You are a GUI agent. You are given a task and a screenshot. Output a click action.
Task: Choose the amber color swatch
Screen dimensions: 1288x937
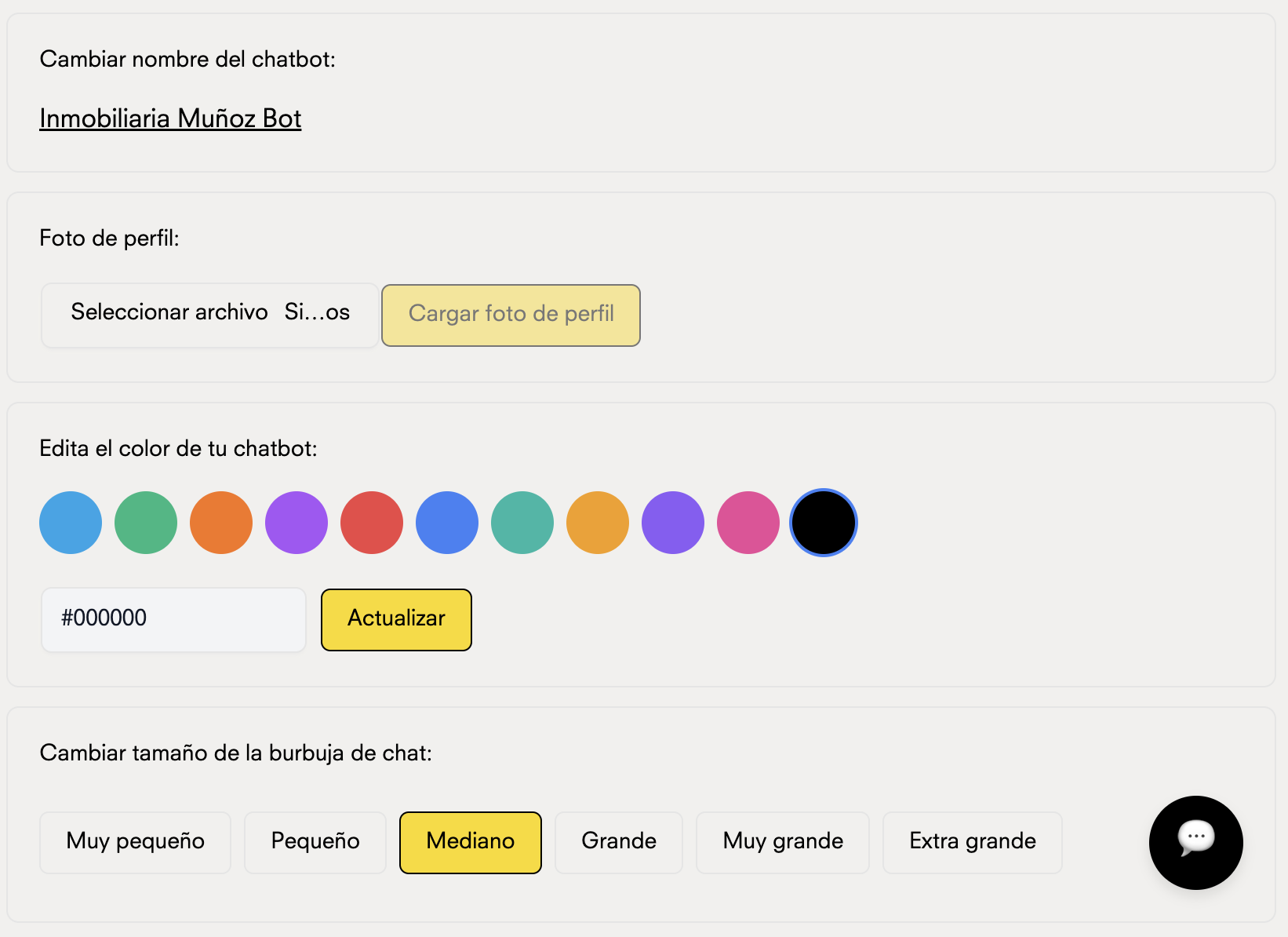click(597, 522)
